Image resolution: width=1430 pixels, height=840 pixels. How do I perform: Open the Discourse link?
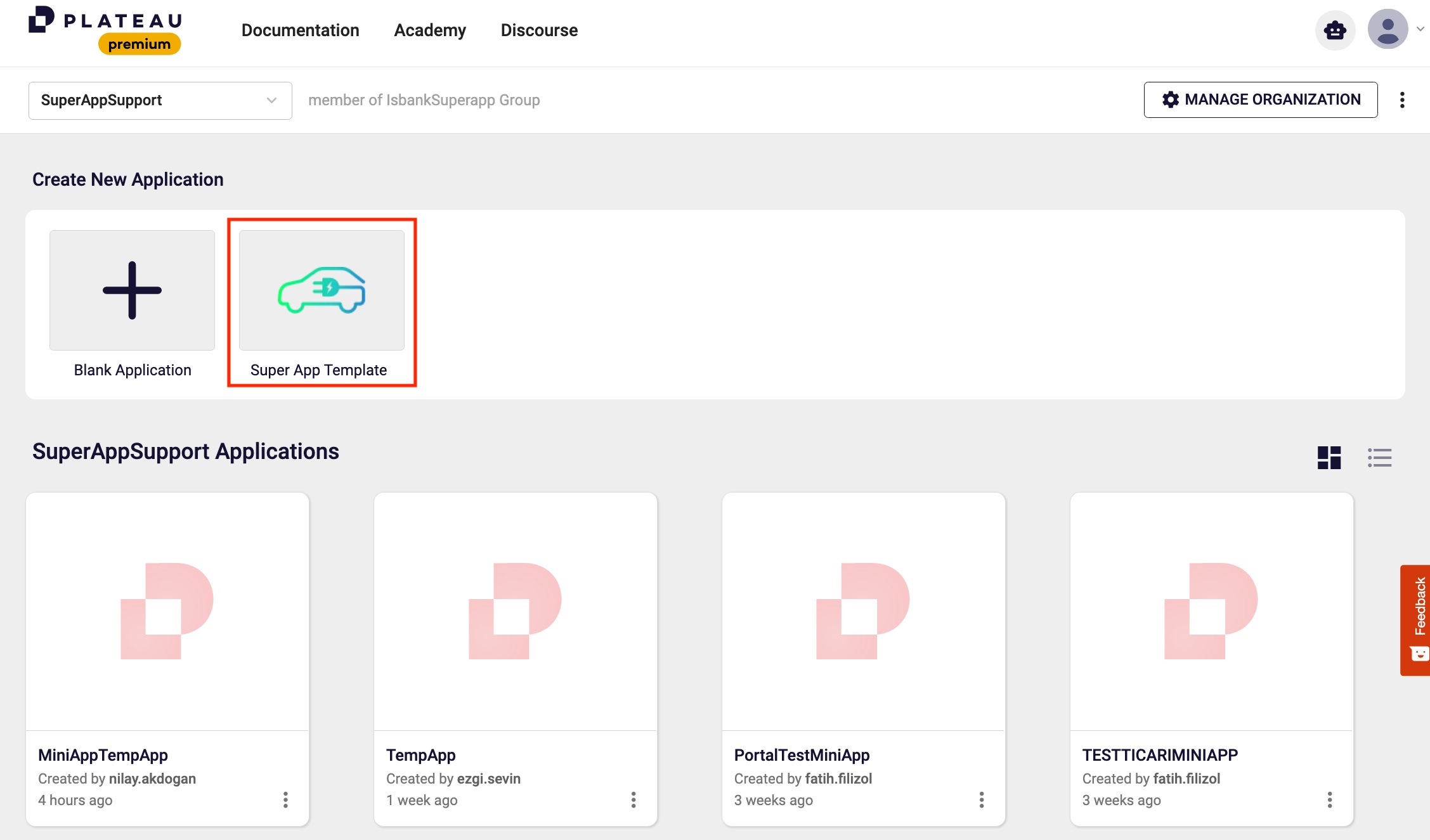tap(539, 30)
